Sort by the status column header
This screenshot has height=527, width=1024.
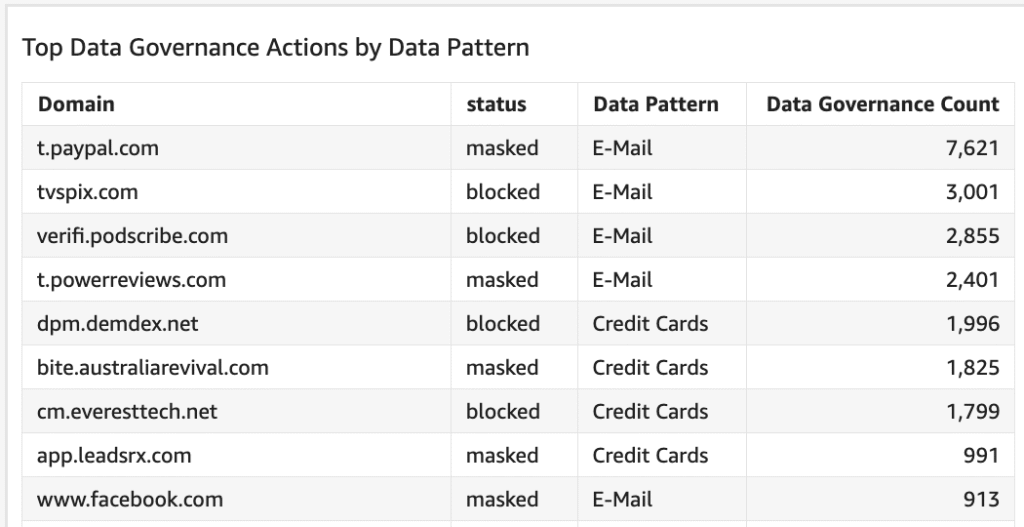point(496,104)
